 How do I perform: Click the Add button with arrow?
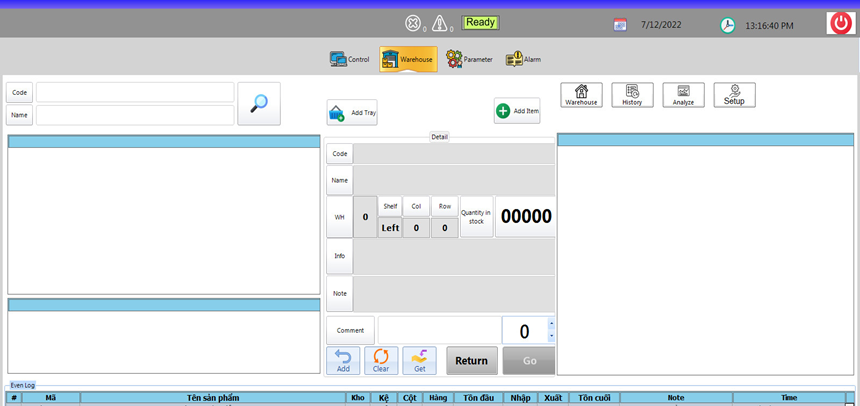tap(343, 360)
